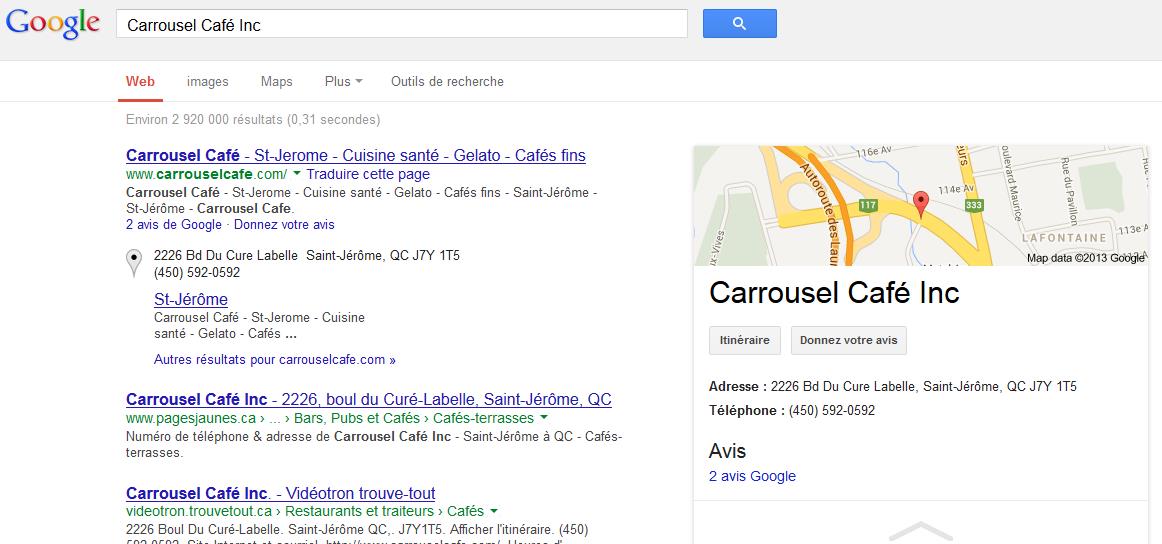Click inside the search query field
The width and height of the screenshot is (1162, 544).
(402, 24)
